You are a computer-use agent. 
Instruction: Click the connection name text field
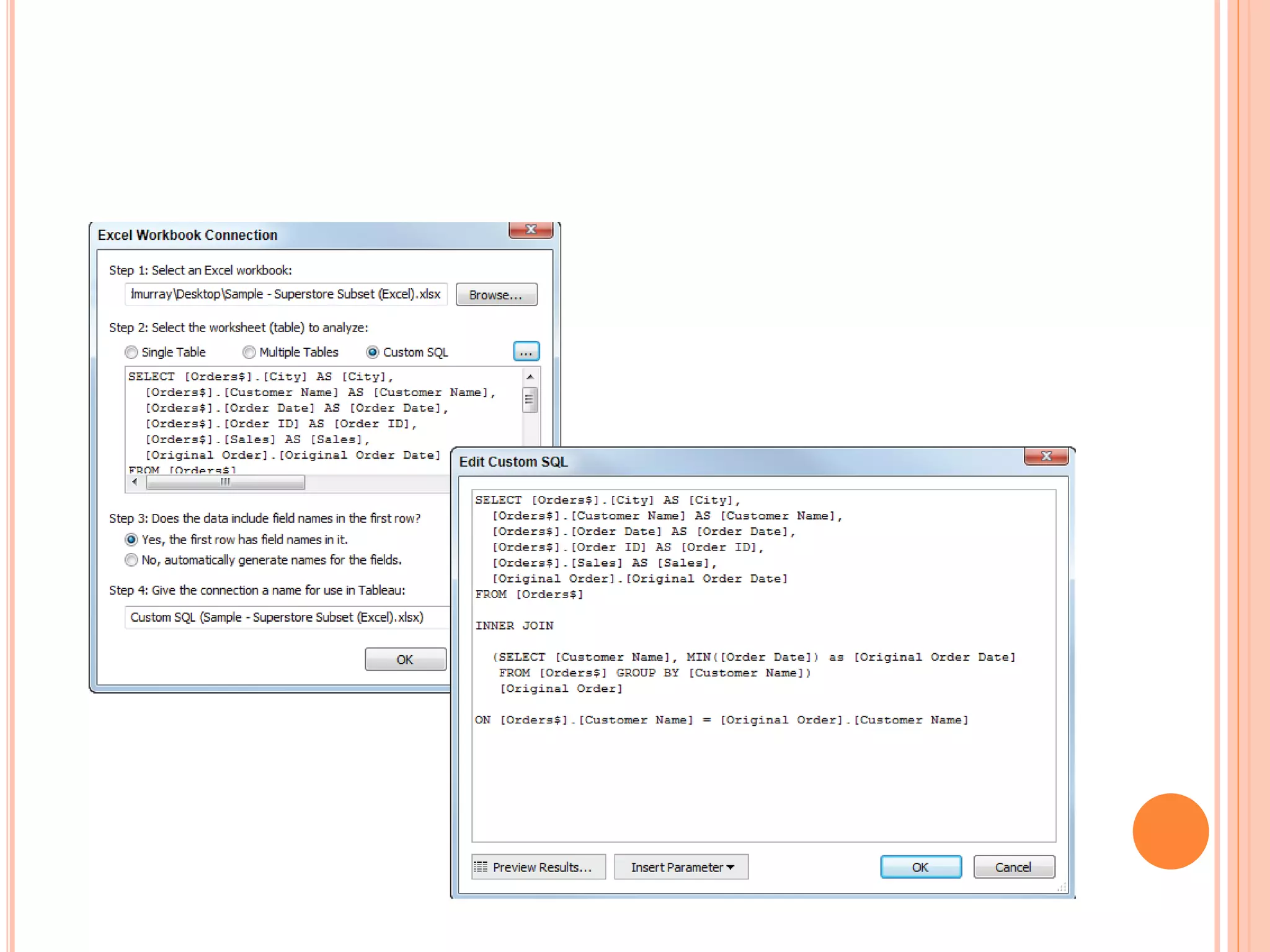(285, 617)
